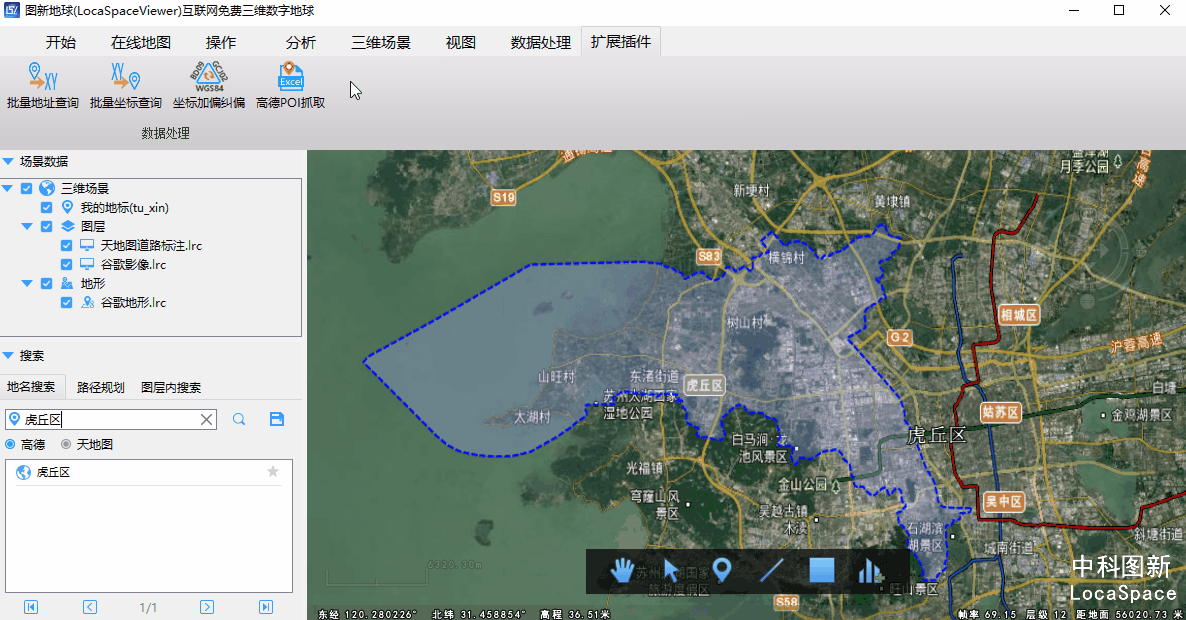Viewport: 1186px width, 620px height.
Task: Open the 图层内搜索 search tab
Action: click(x=171, y=387)
